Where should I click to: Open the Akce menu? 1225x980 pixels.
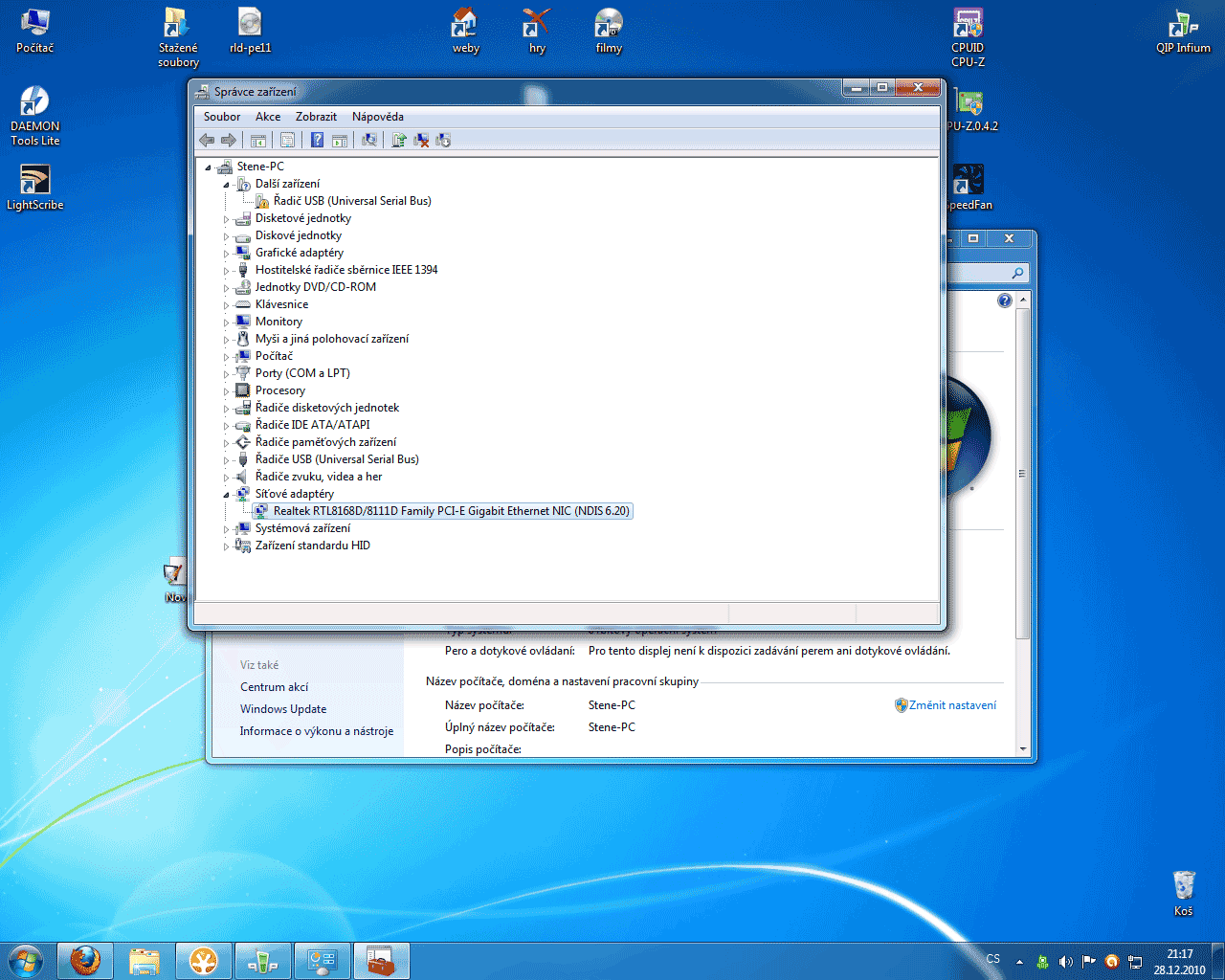pyautogui.click(x=268, y=117)
